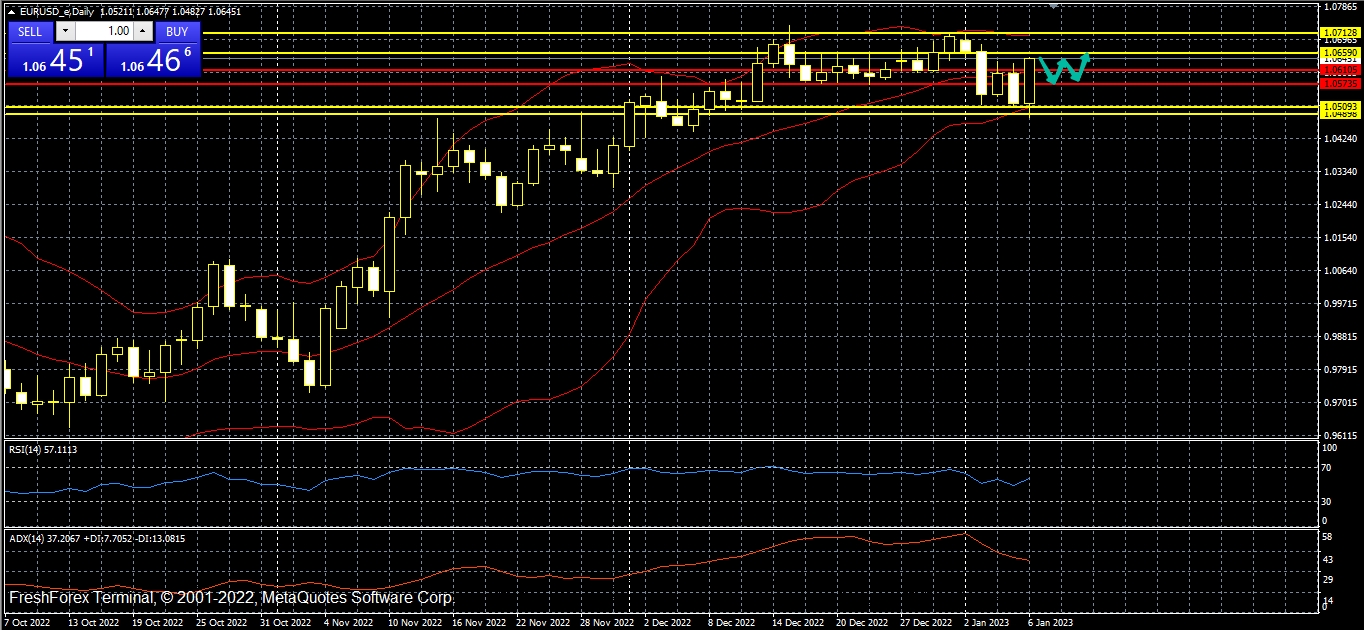
Task: Click the SELL button
Action: pyautogui.click(x=30, y=31)
